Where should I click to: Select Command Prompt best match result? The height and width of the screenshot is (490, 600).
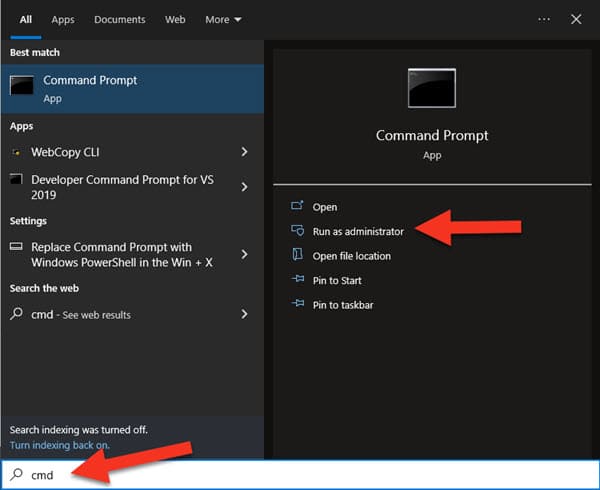(132, 89)
